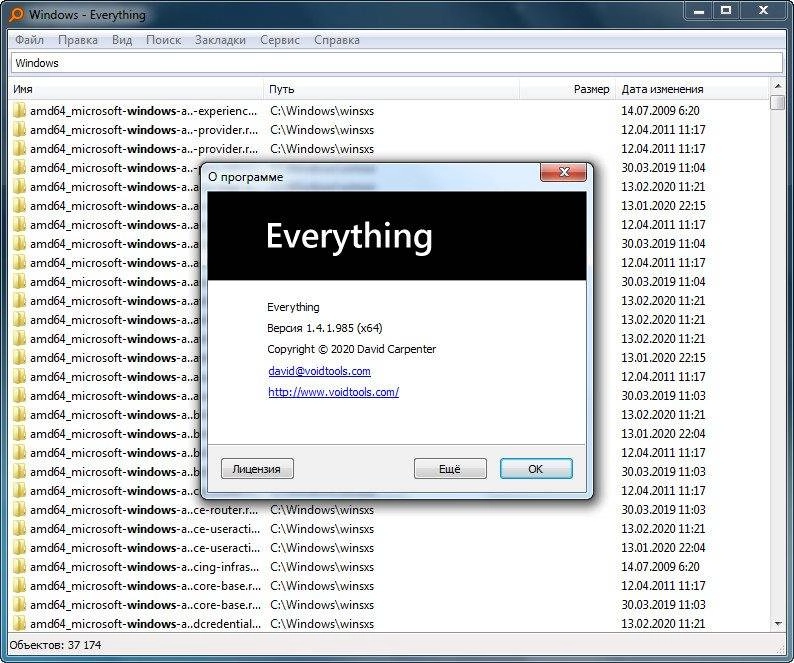Viewport: 794px width, 663px height.
Task: Select the 'amd64_microsoft-windows-a..dcredential...' file name
Action: click(x=145, y=623)
